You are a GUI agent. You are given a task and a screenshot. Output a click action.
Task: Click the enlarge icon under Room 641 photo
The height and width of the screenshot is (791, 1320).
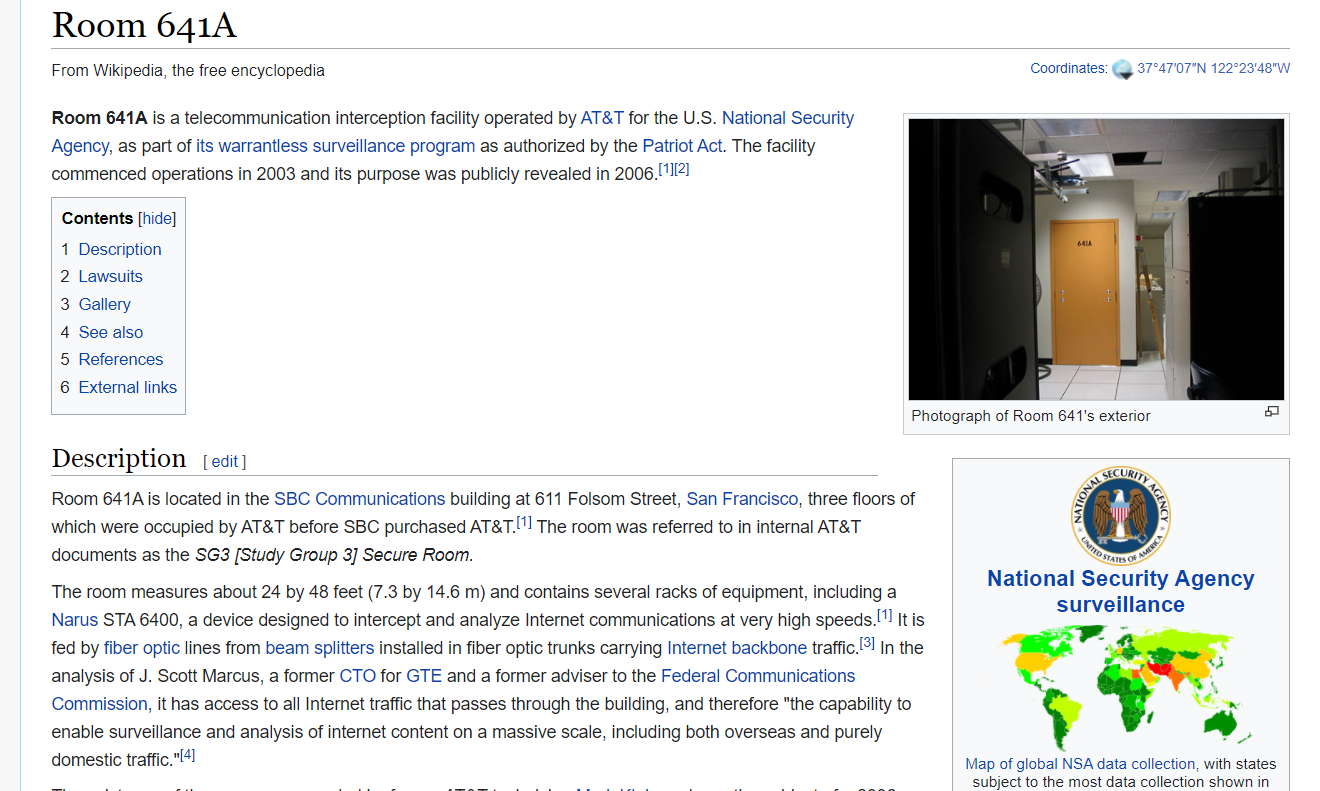tap(1272, 412)
